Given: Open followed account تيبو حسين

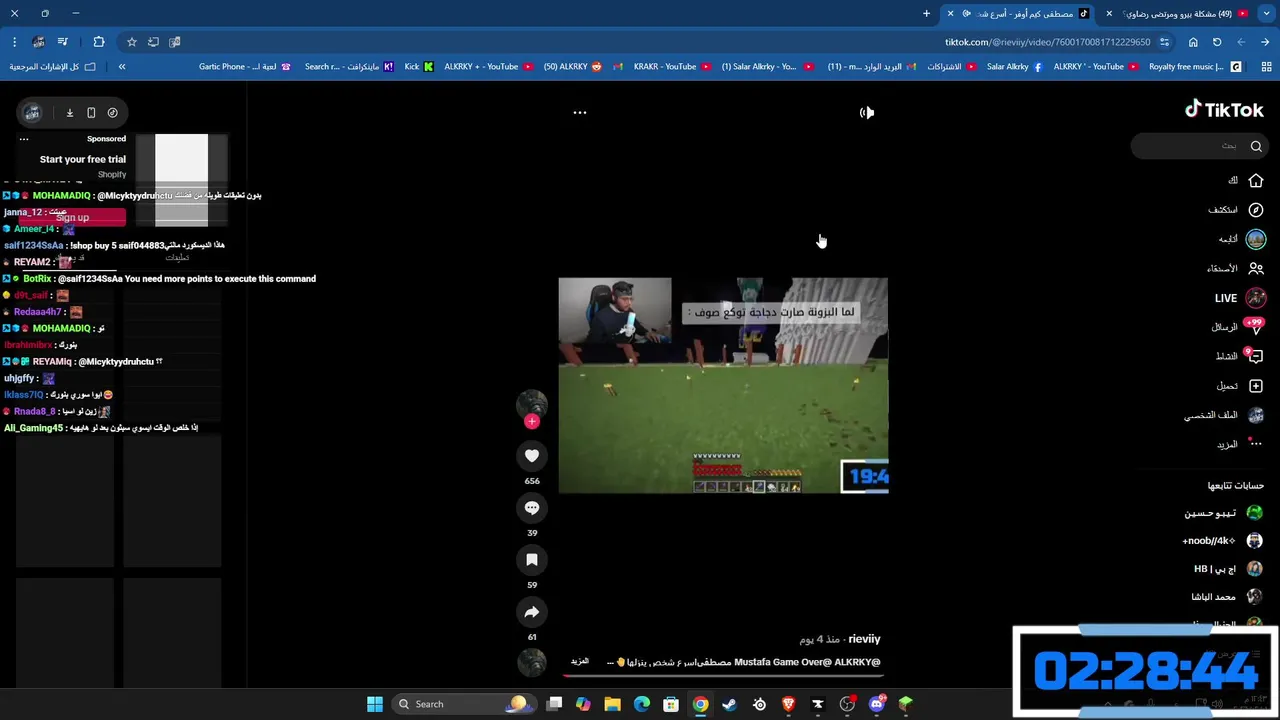Looking at the screenshot, I should click(1223, 513).
